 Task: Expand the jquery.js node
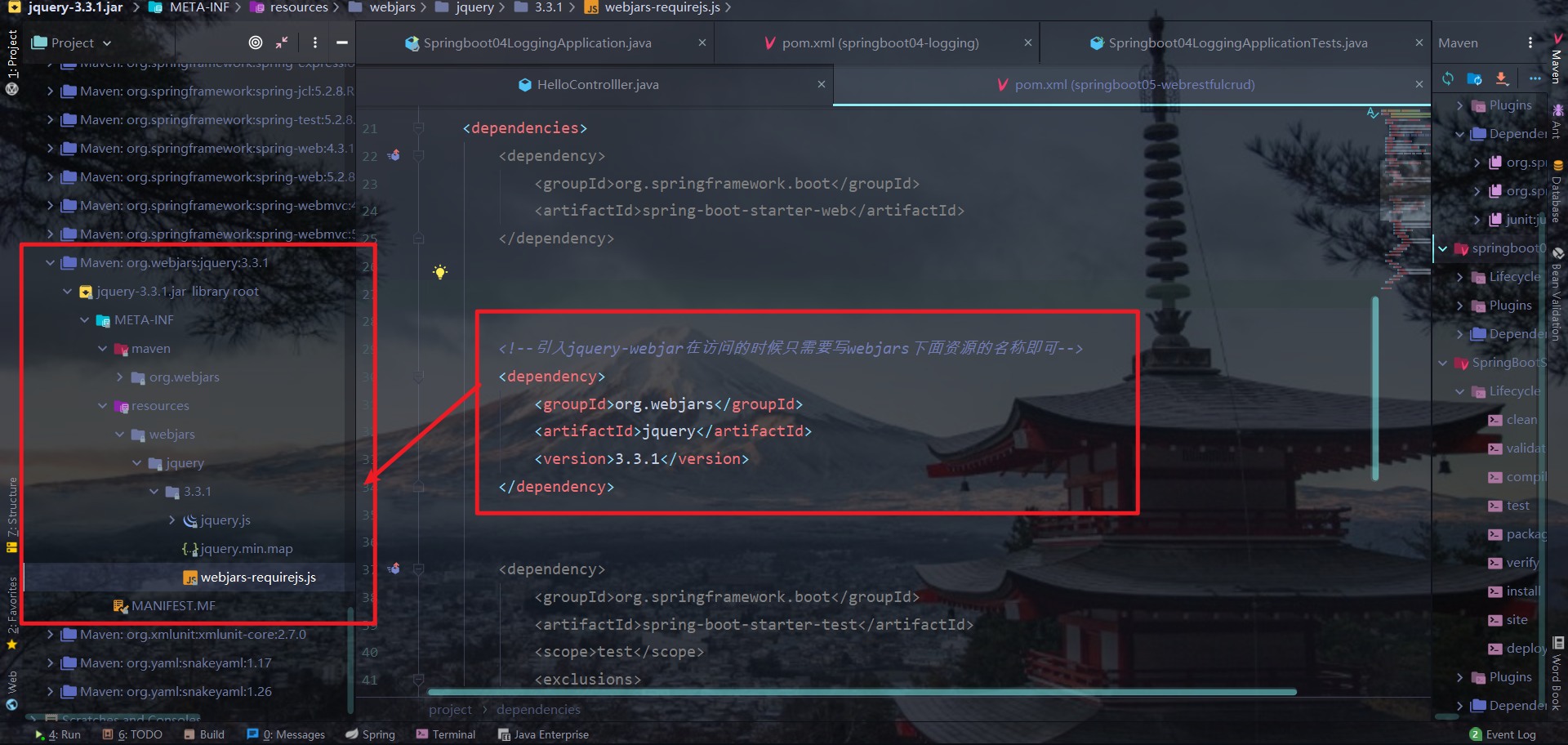pos(172,520)
